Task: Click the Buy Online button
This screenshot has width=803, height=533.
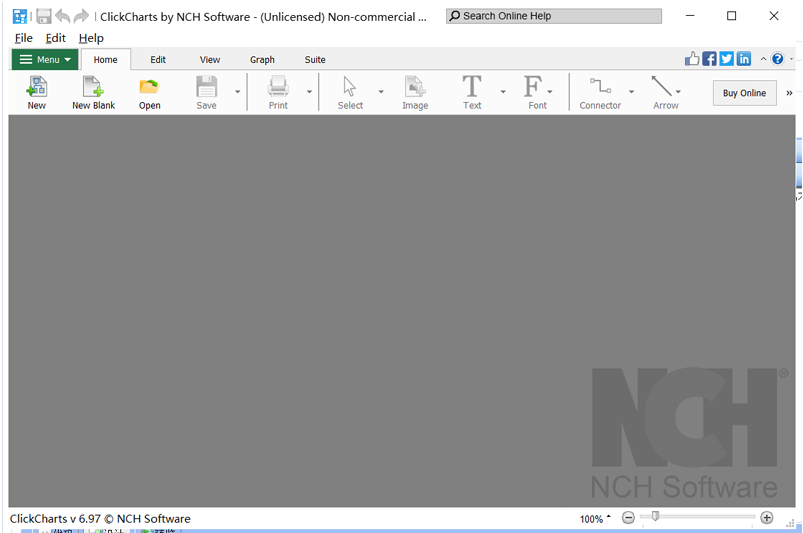Action: click(x=745, y=93)
